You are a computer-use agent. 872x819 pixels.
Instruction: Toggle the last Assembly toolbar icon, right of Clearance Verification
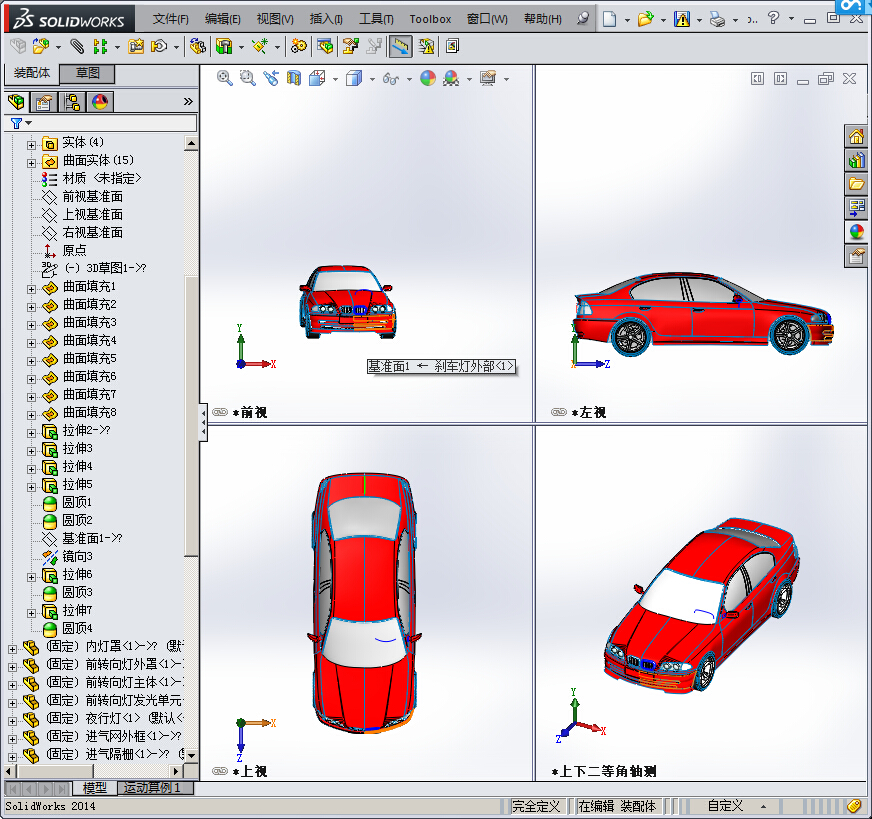[x=453, y=46]
